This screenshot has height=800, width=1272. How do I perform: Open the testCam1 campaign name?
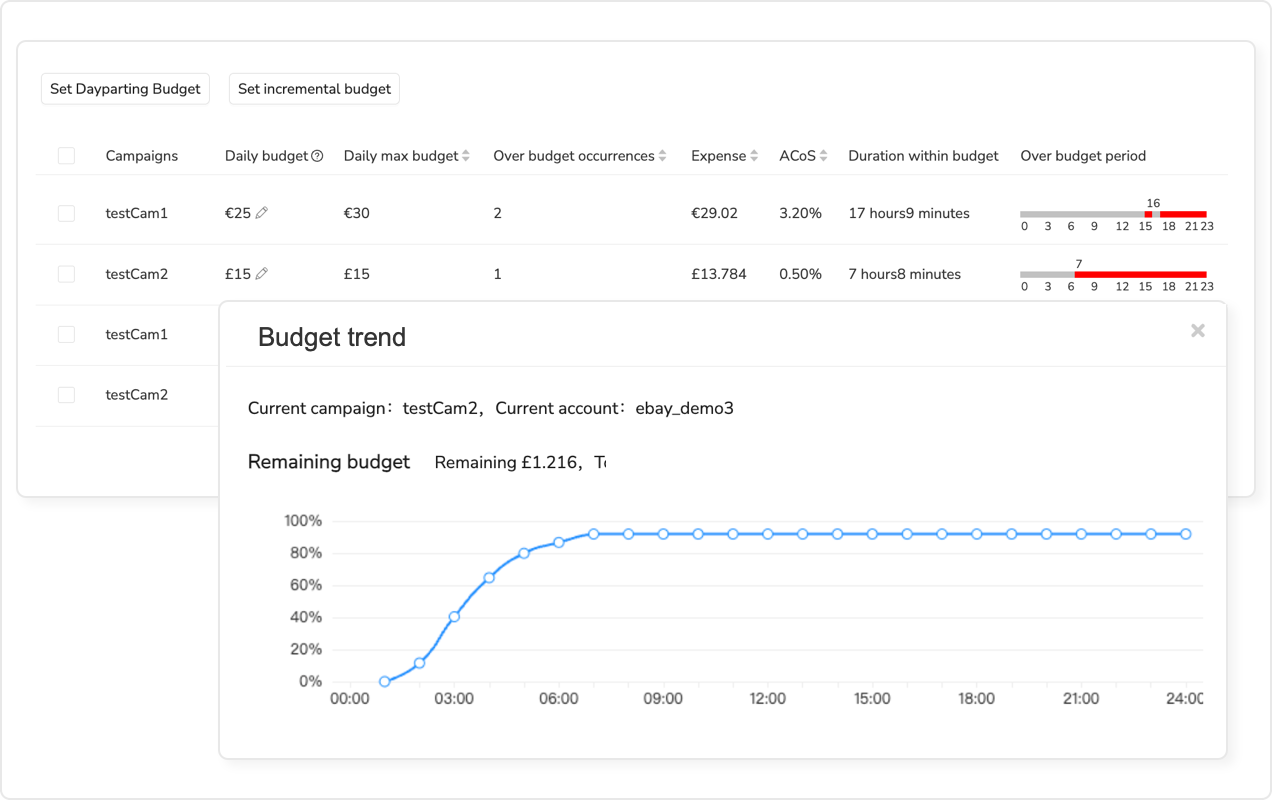tap(135, 212)
